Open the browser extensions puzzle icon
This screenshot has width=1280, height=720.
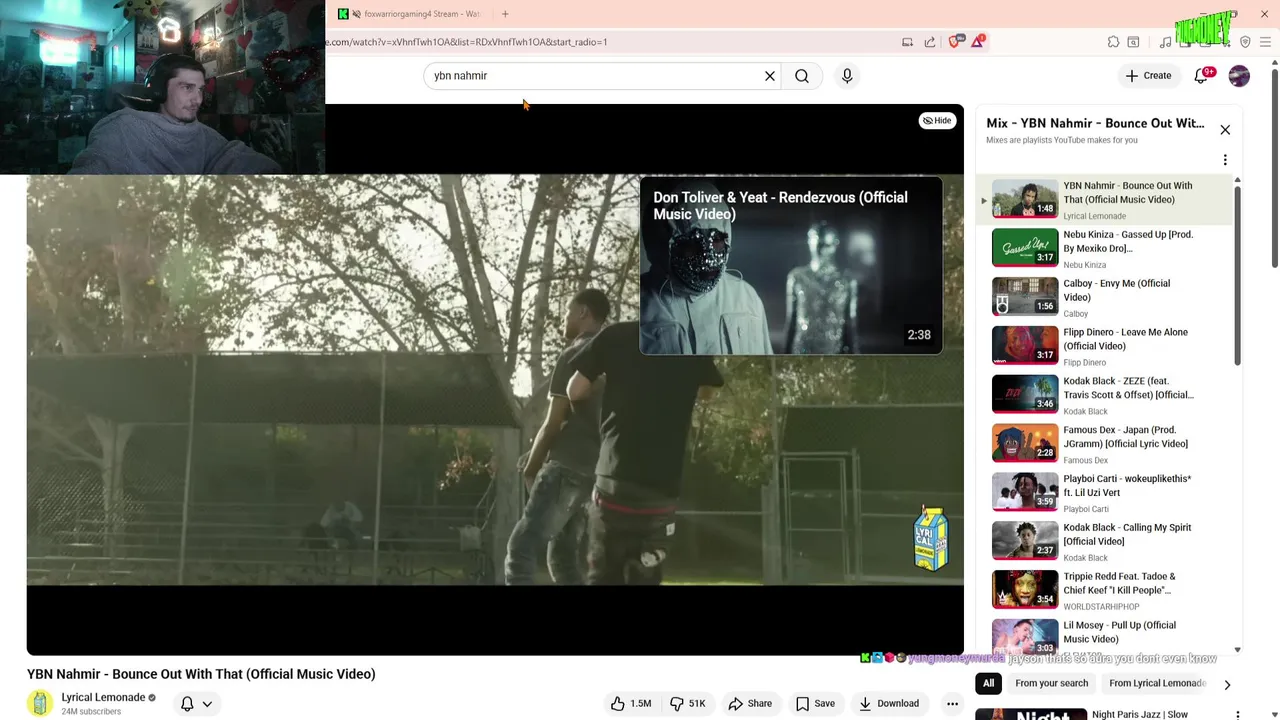[1113, 42]
